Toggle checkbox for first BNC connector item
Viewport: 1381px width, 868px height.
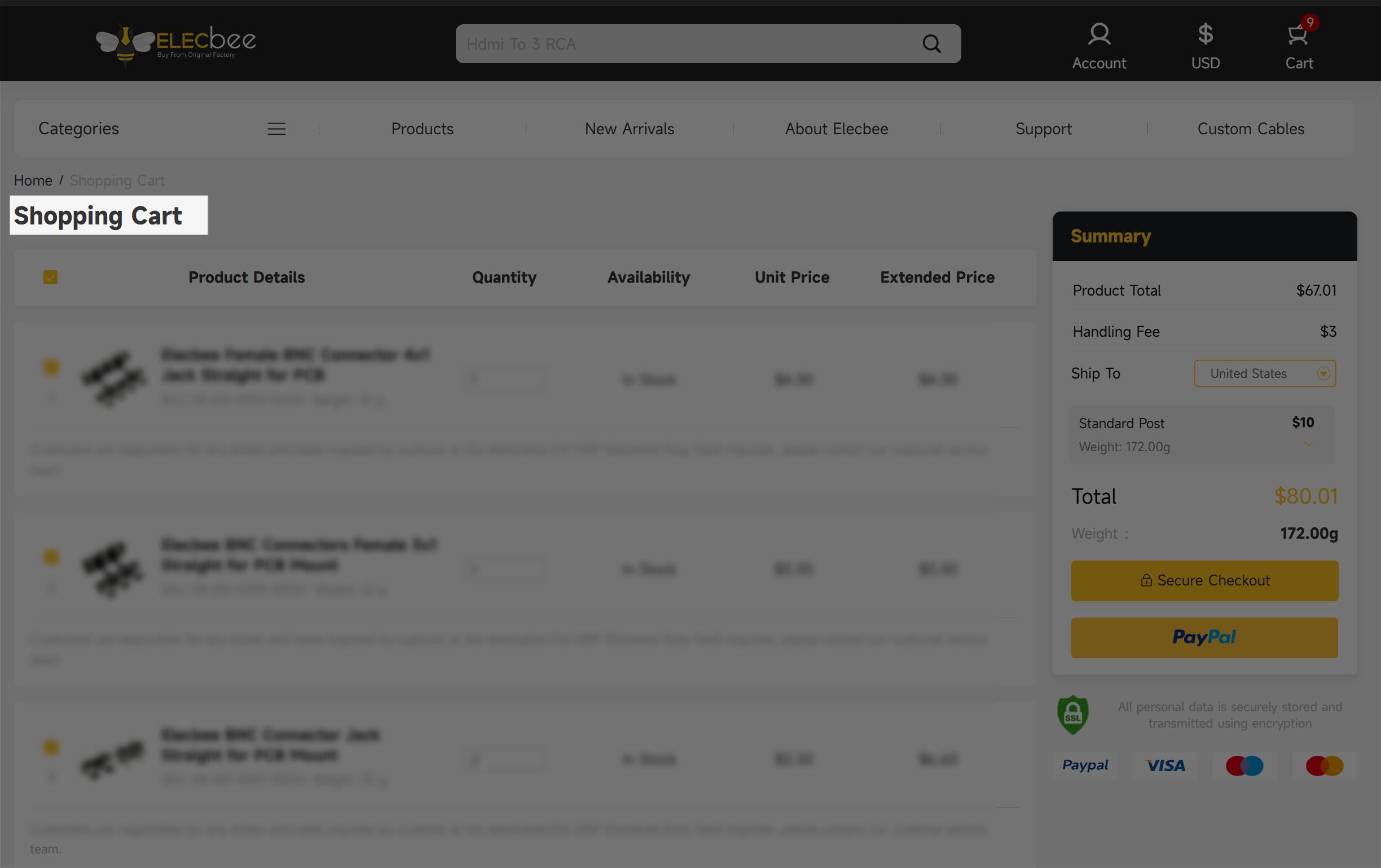point(51,367)
